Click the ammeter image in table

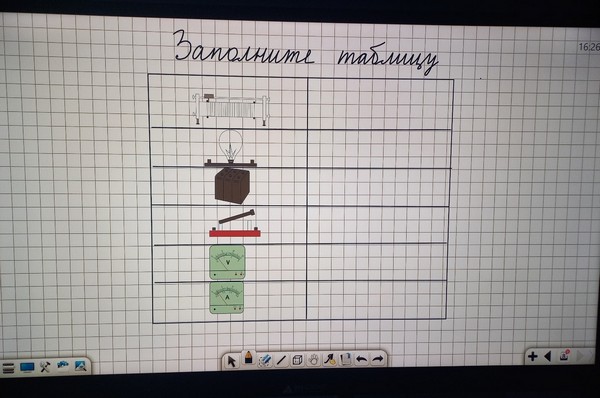click(227, 298)
